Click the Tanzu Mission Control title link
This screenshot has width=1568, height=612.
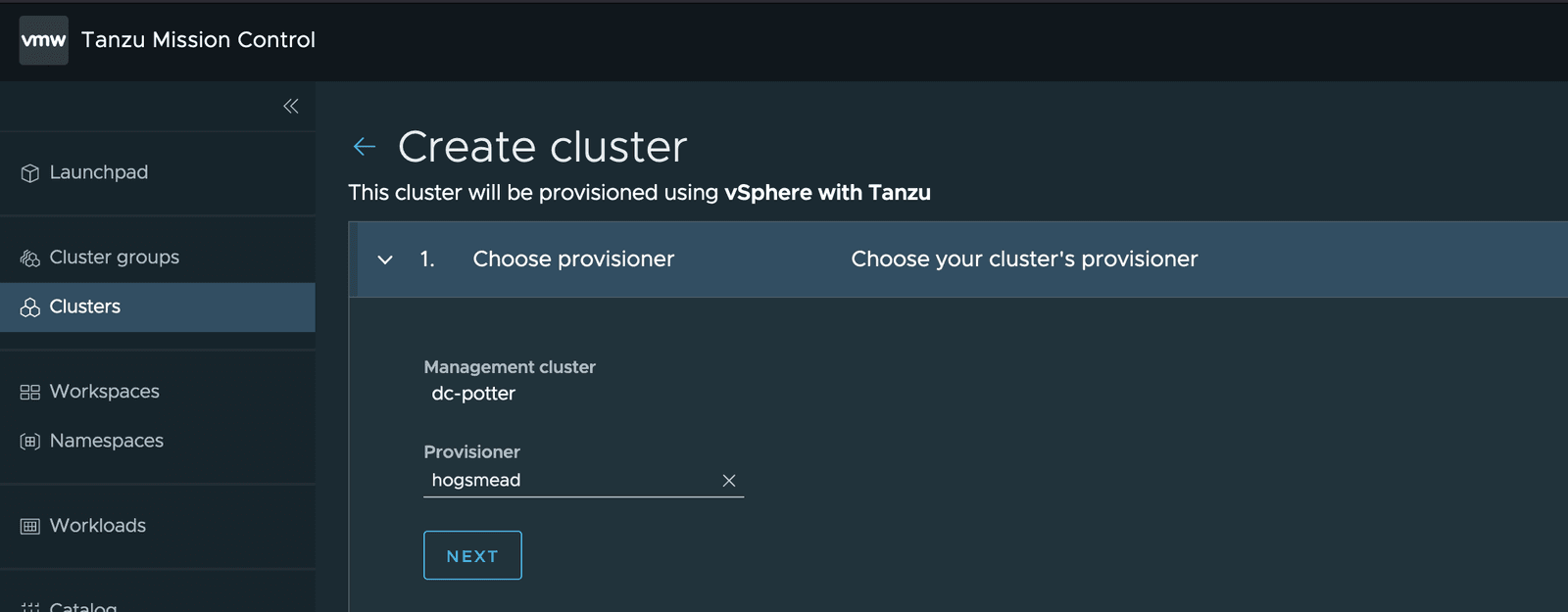197,39
